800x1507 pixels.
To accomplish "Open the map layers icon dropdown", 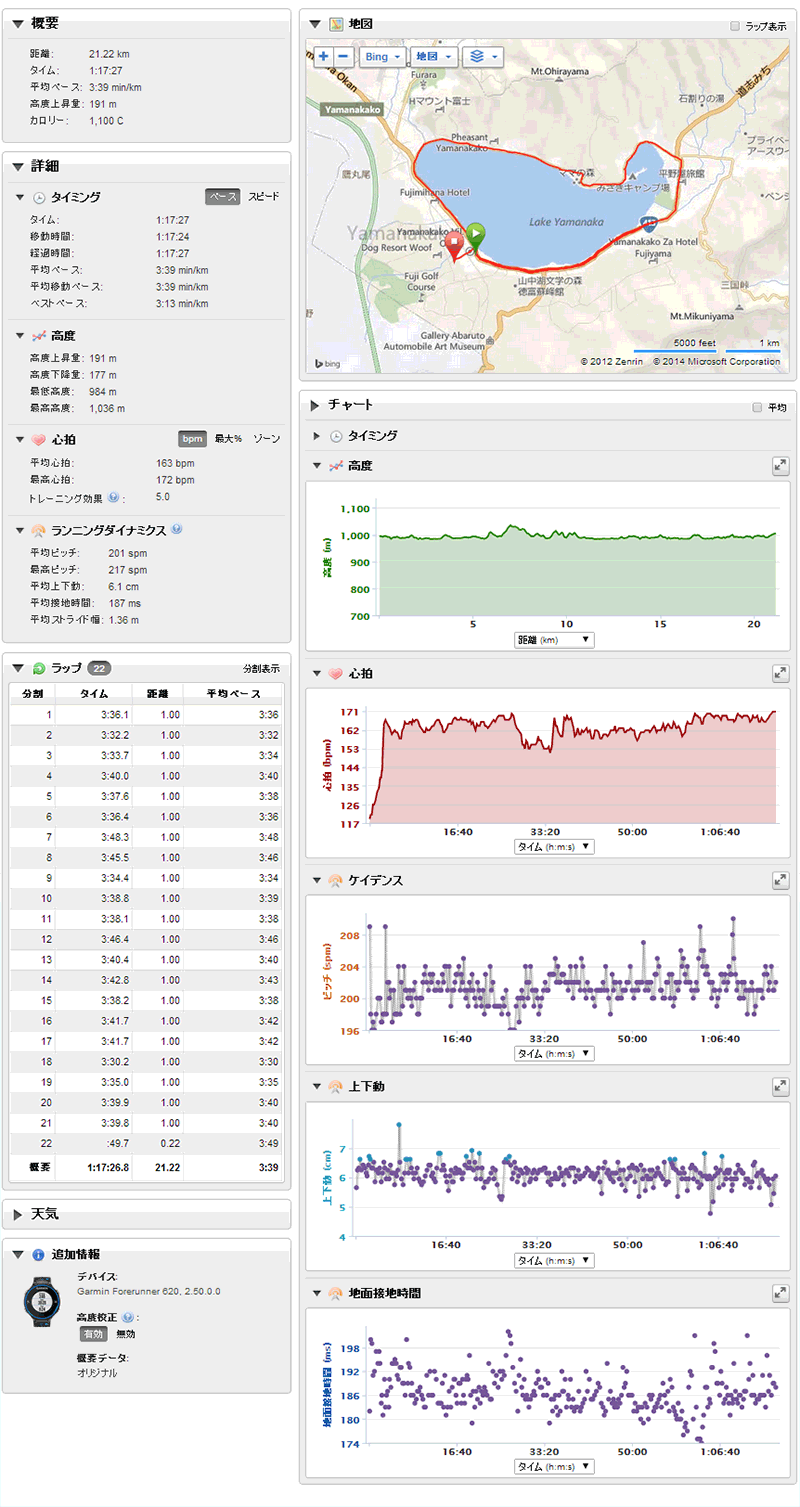I will 482,57.
